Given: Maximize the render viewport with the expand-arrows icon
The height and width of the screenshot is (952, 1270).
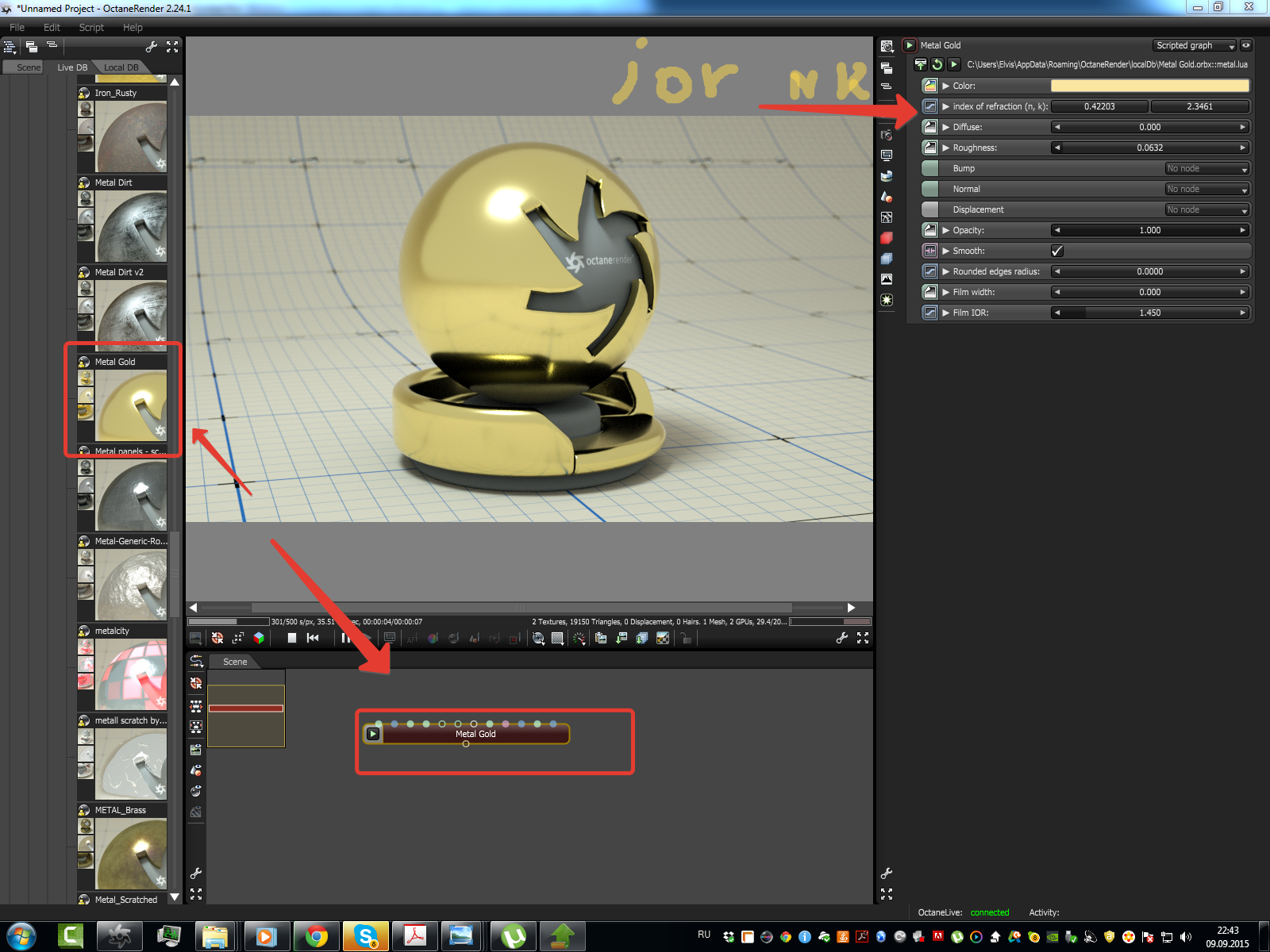Looking at the screenshot, I should 863,638.
